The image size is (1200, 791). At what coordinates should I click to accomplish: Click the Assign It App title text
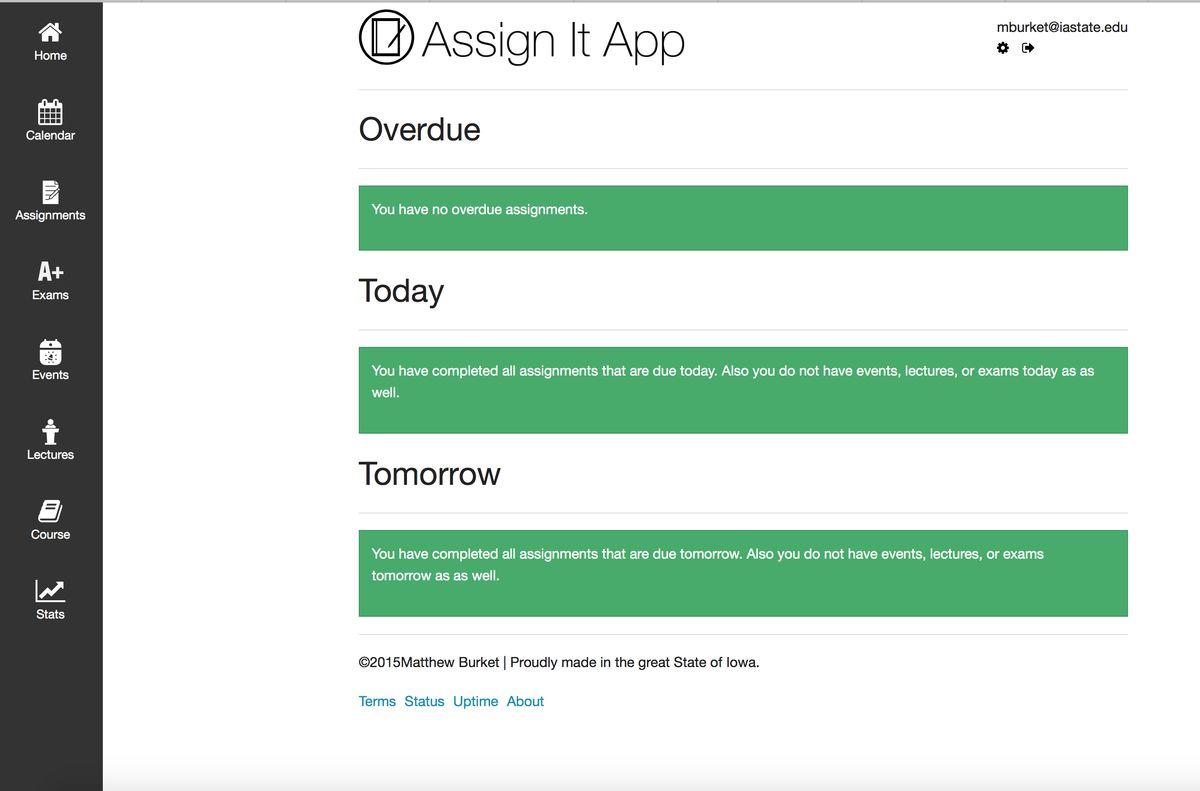pyautogui.click(x=553, y=40)
